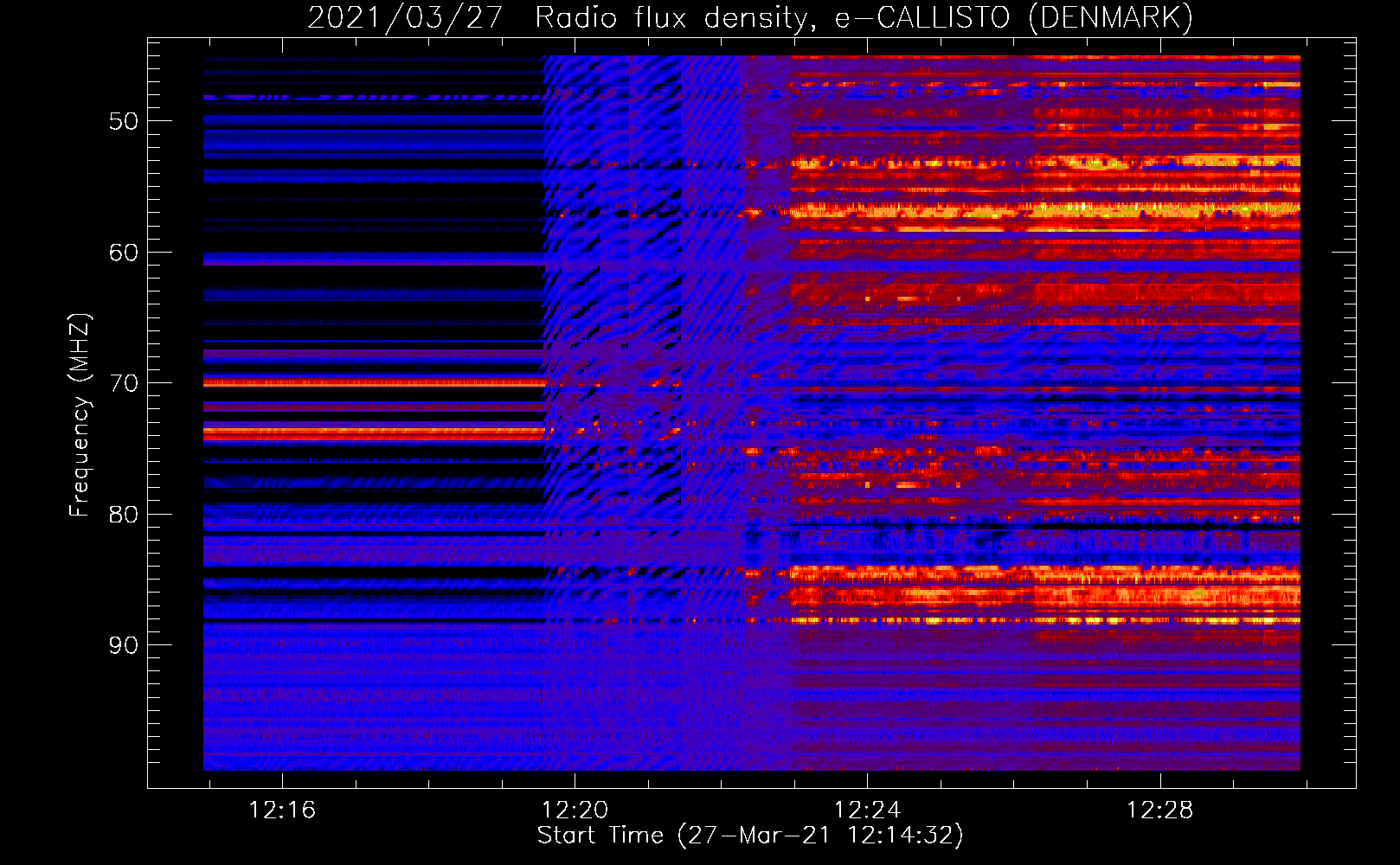Click the plot title "2021/03/27 Radio flux density, e-CALLISTO (DENMARK)"
Screen dimensions: 1400x865
coord(750,17)
